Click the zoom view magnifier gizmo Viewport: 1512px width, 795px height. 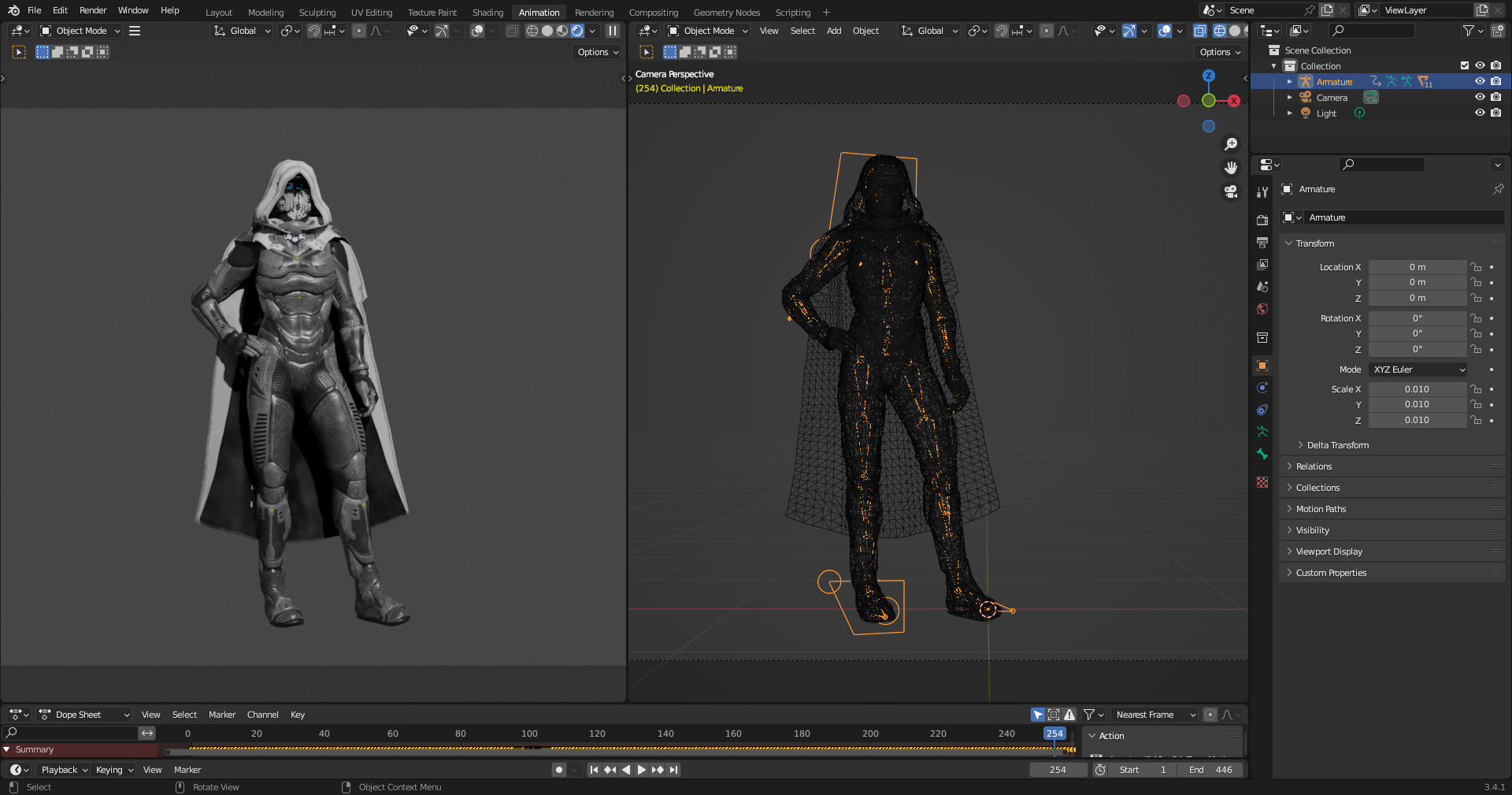pyautogui.click(x=1231, y=144)
